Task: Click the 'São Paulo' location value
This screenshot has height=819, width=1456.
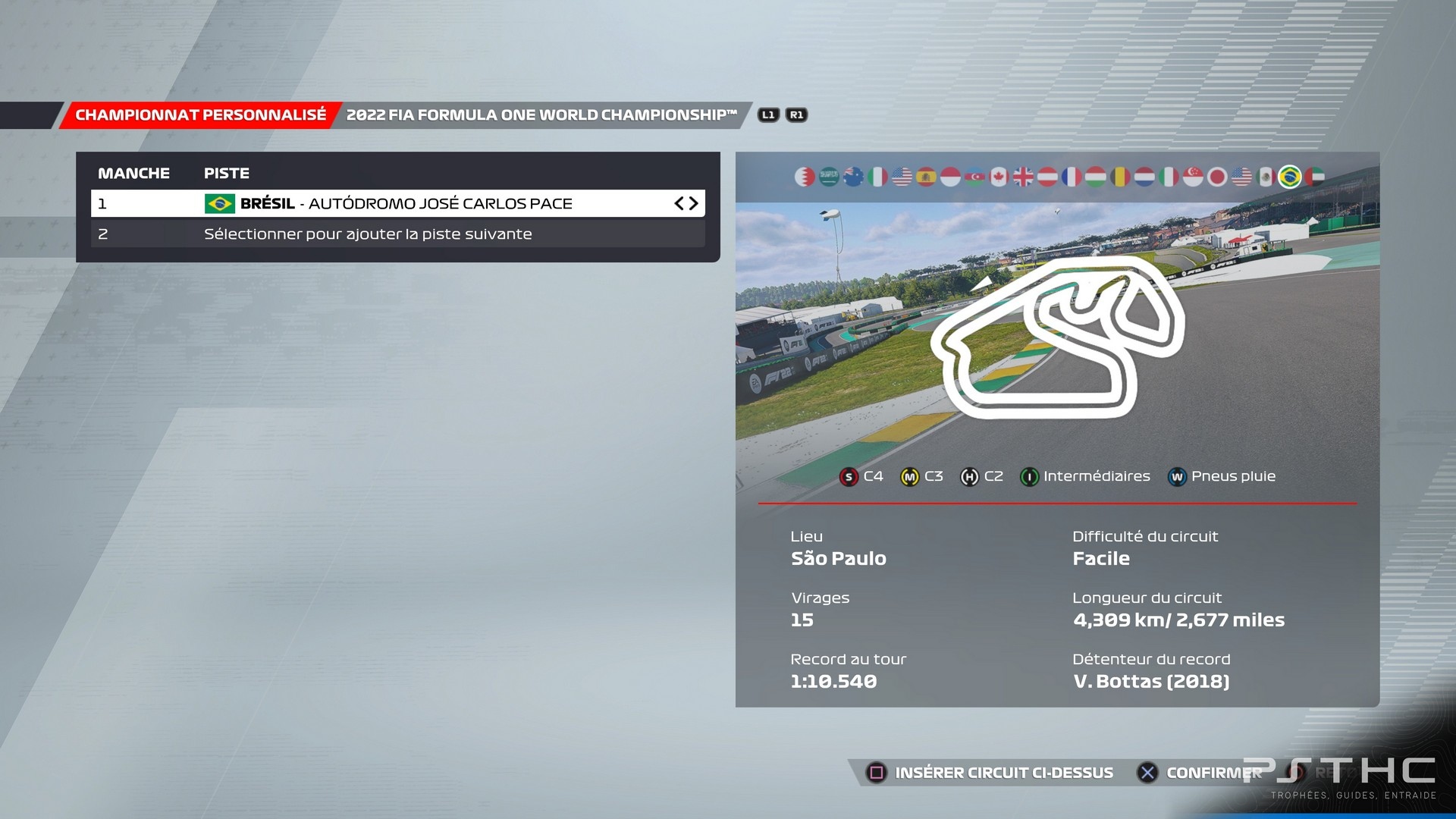Action: [838, 558]
